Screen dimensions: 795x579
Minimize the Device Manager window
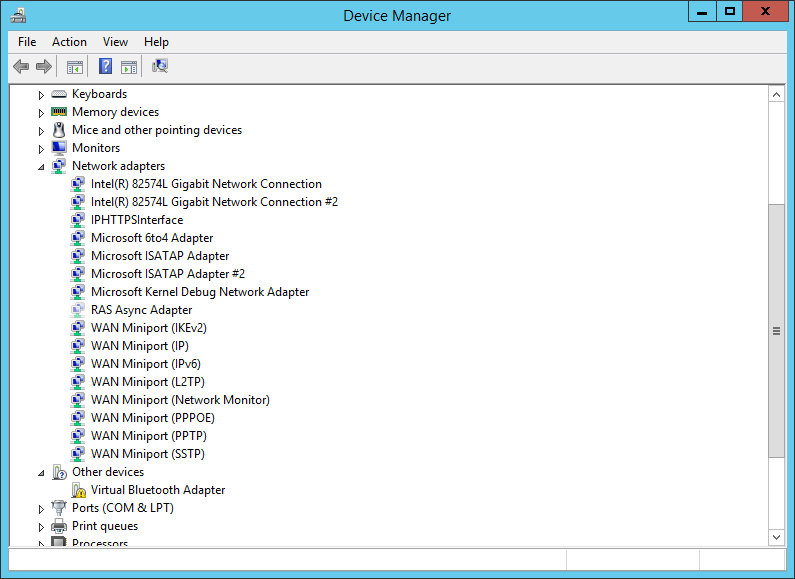coord(702,11)
